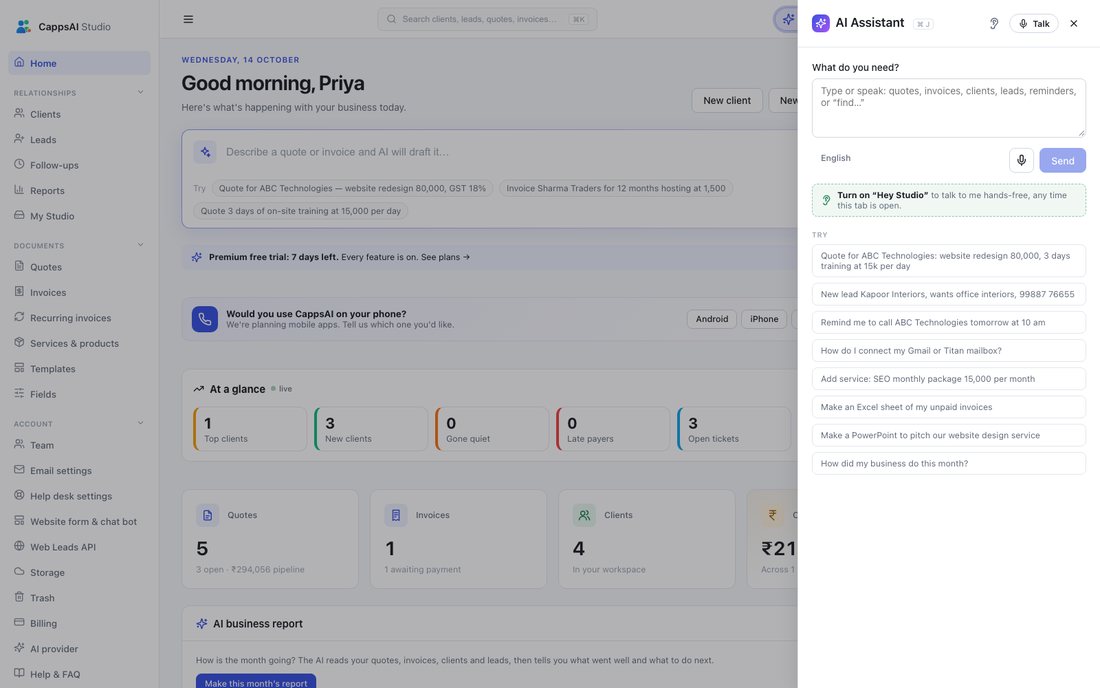Screen dimensions: 1100x688
Task: Click the Web Leads API globe icon
Action: 19,546
